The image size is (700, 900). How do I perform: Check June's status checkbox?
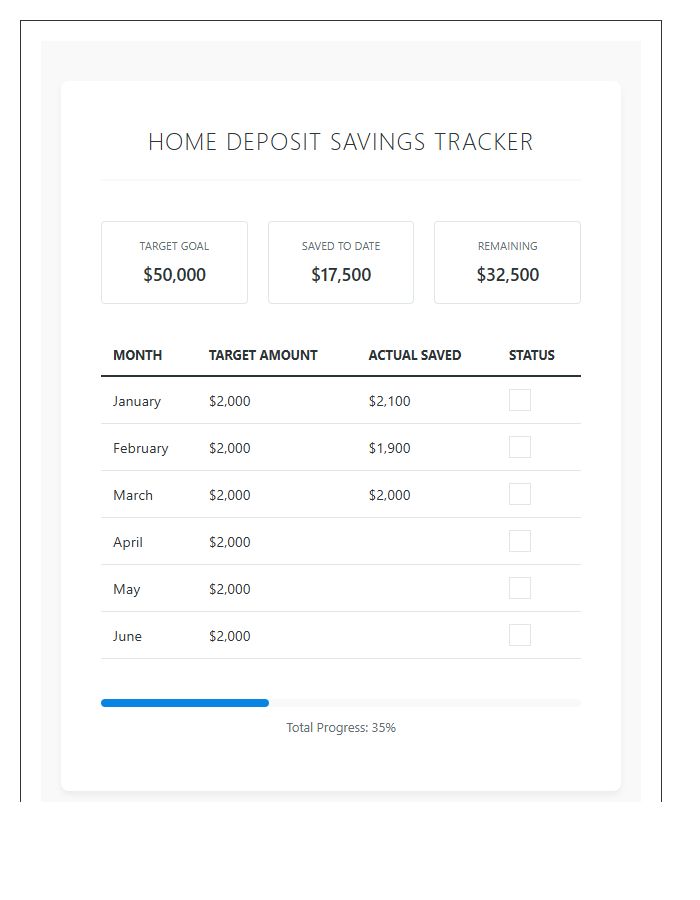pos(519,634)
